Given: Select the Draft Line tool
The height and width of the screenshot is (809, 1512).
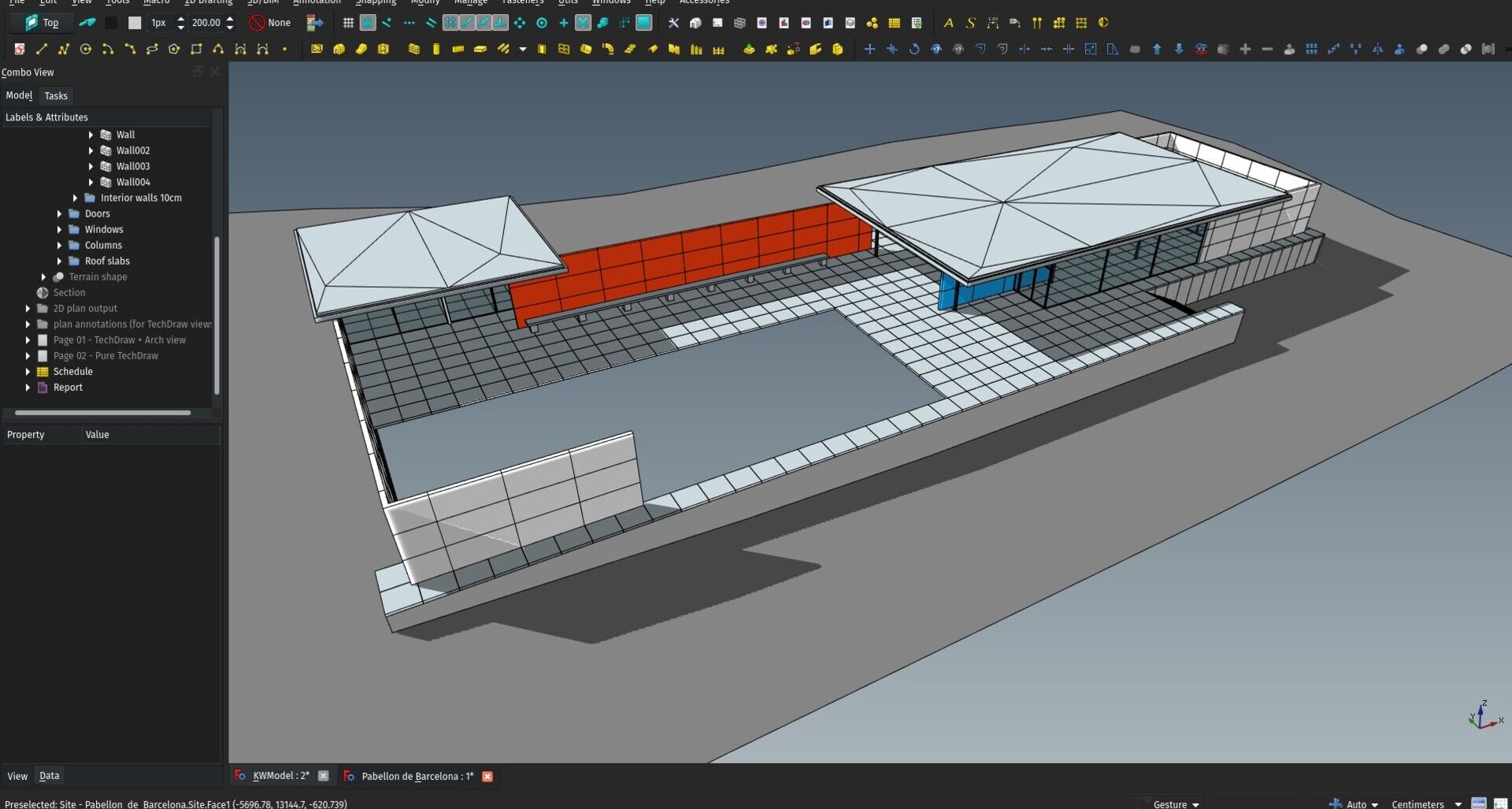Looking at the screenshot, I should tap(42, 49).
